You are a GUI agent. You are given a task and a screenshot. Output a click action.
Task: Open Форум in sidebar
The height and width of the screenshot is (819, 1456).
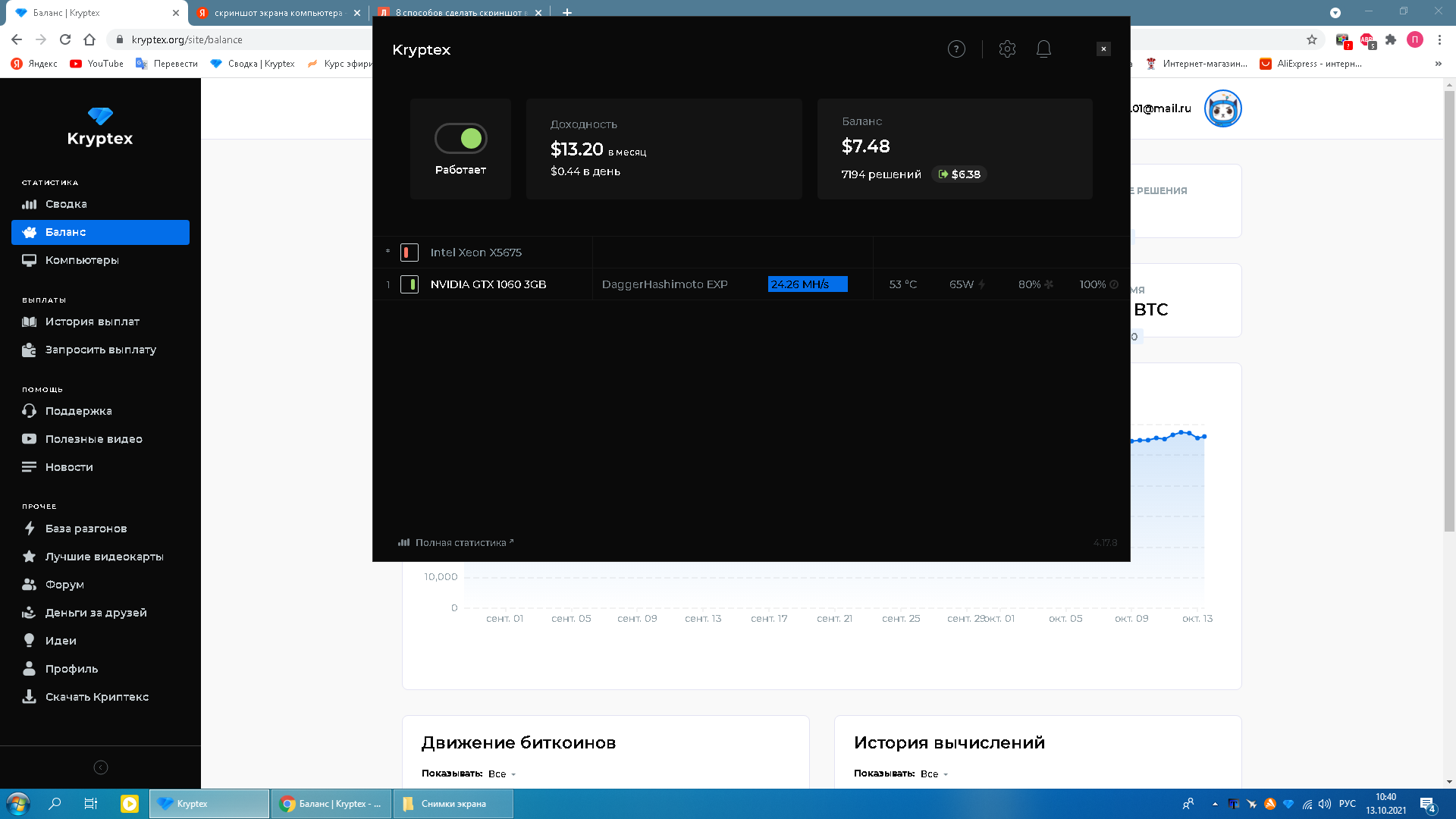pyautogui.click(x=100, y=585)
